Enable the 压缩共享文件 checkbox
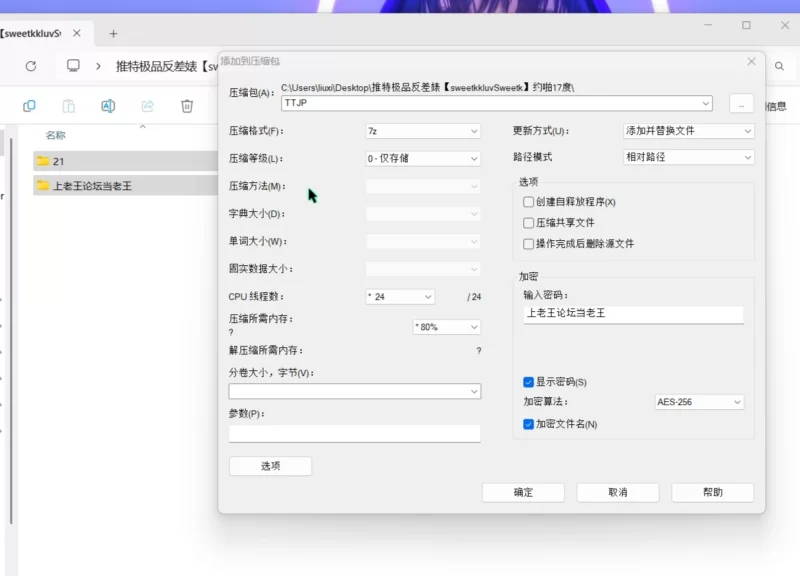800x576 pixels. point(529,223)
